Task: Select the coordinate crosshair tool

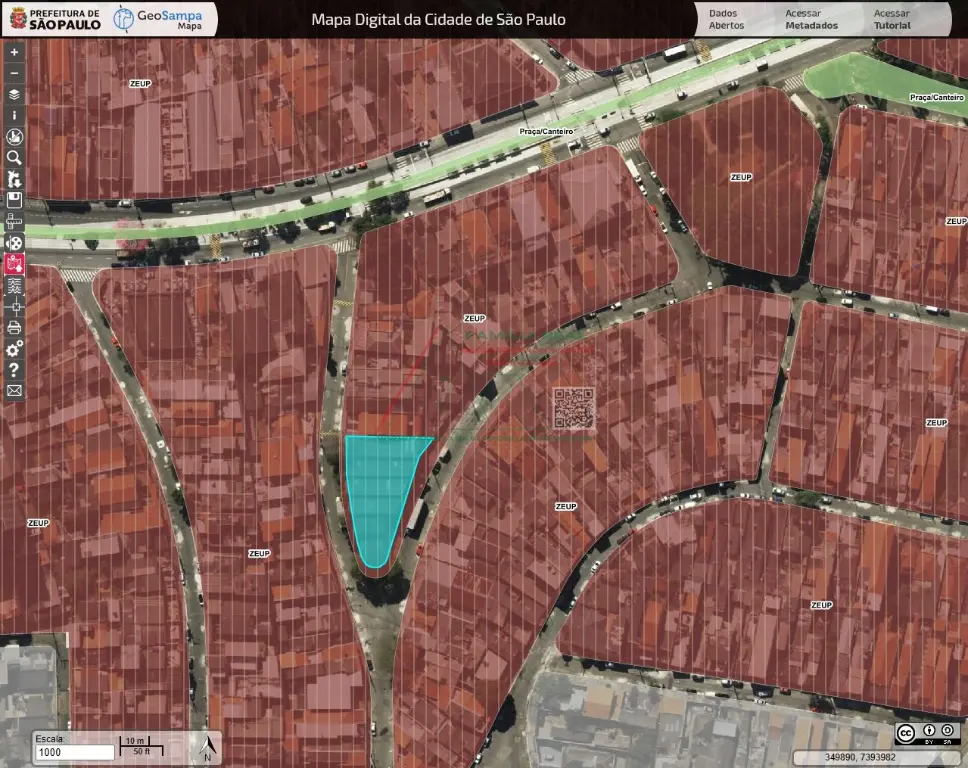Action: coord(14,306)
